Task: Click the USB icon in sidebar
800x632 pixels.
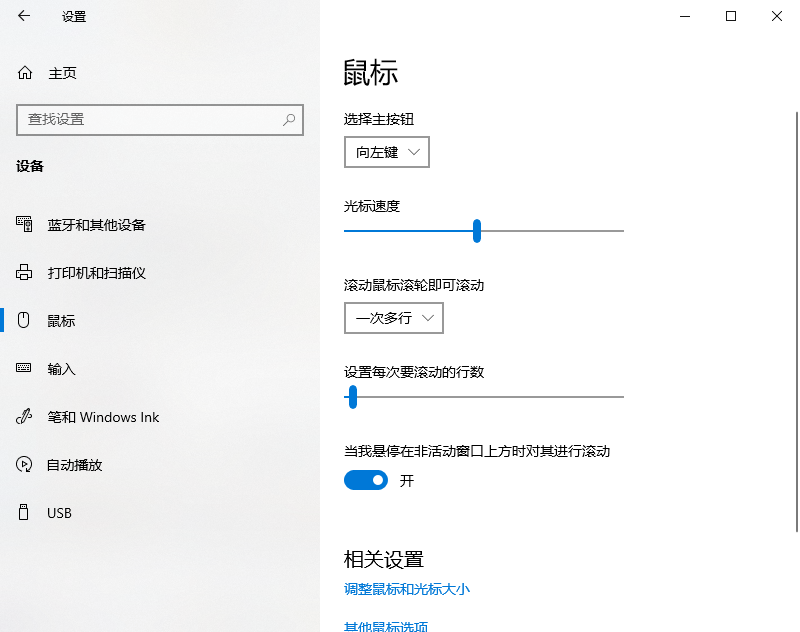Action: tap(22, 512)
